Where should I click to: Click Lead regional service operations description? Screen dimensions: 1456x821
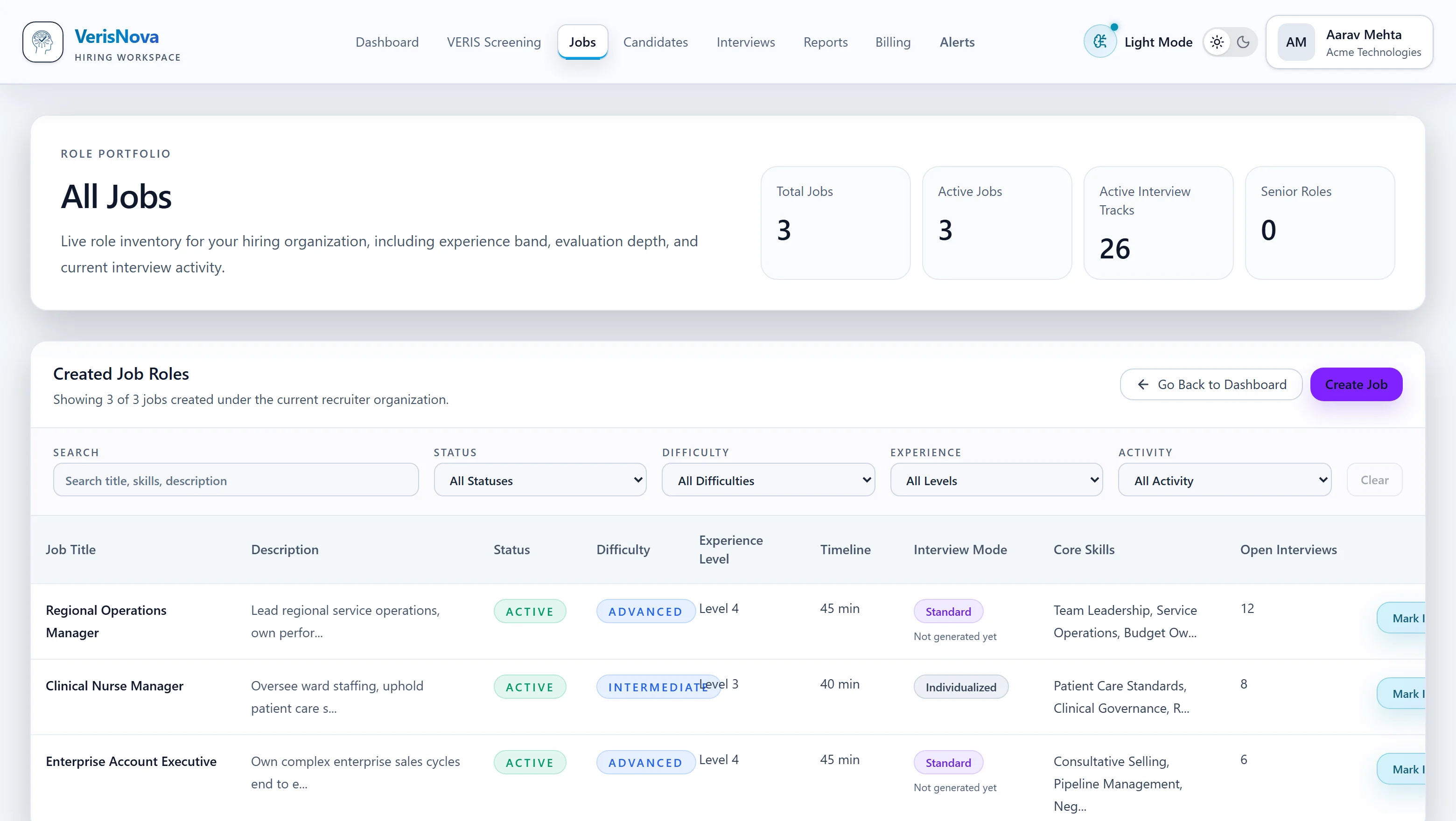pyautogui.click(x=345, y=621)
